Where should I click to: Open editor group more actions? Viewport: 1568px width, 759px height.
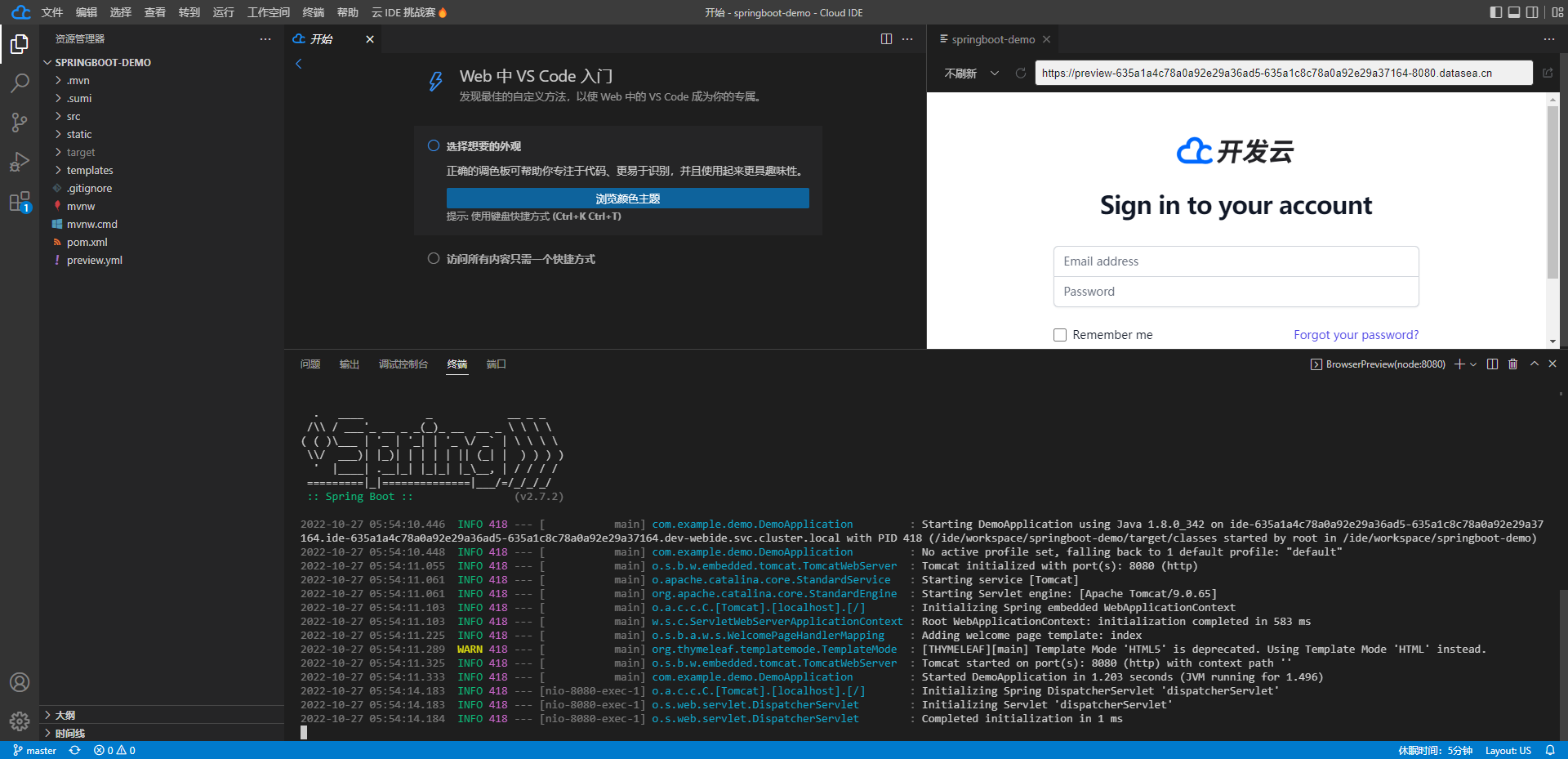(907, 39)
